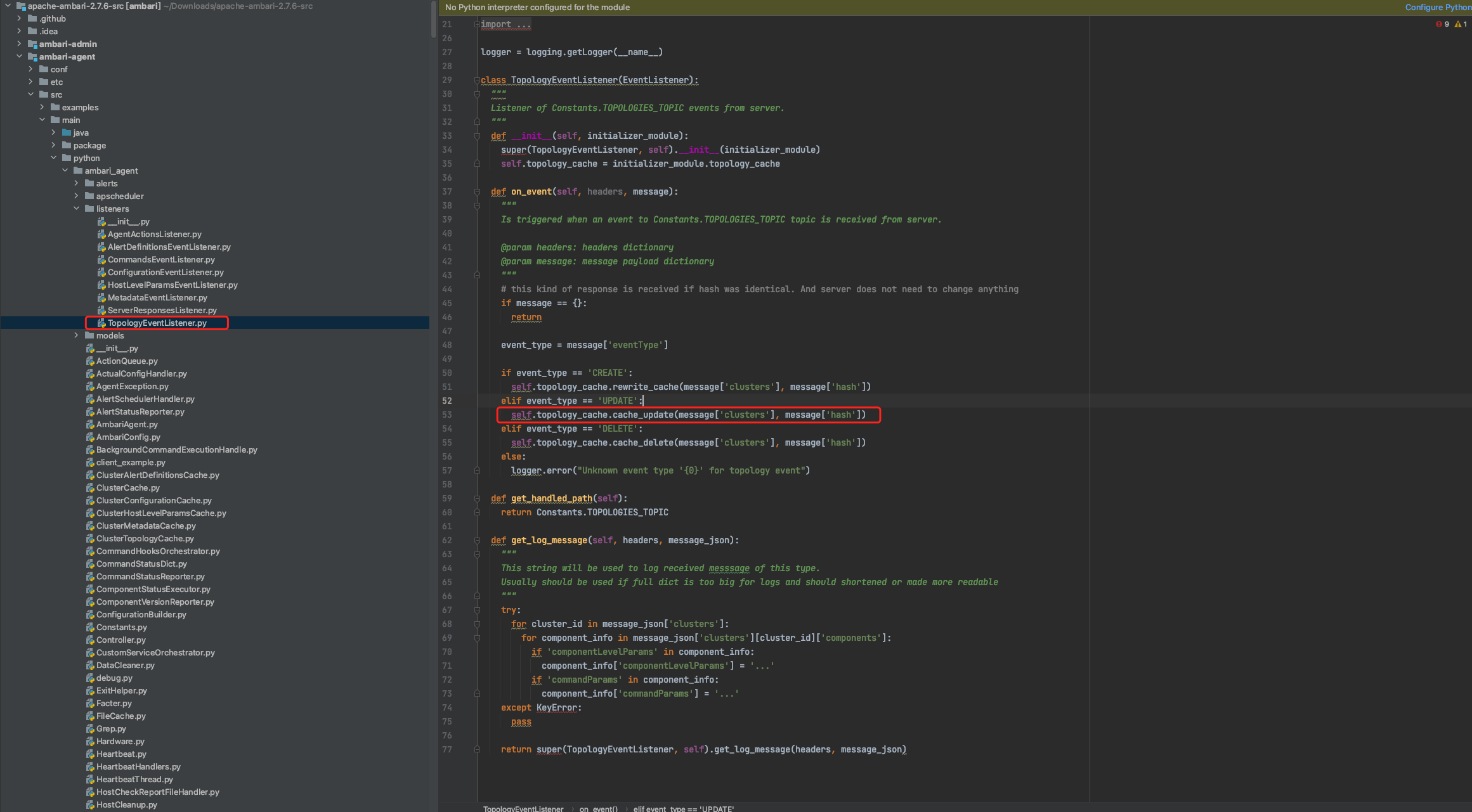Collapse the listeners folder chevron
The width and height of the screenshot is (1472, 812).
click(x=76, y=209)
